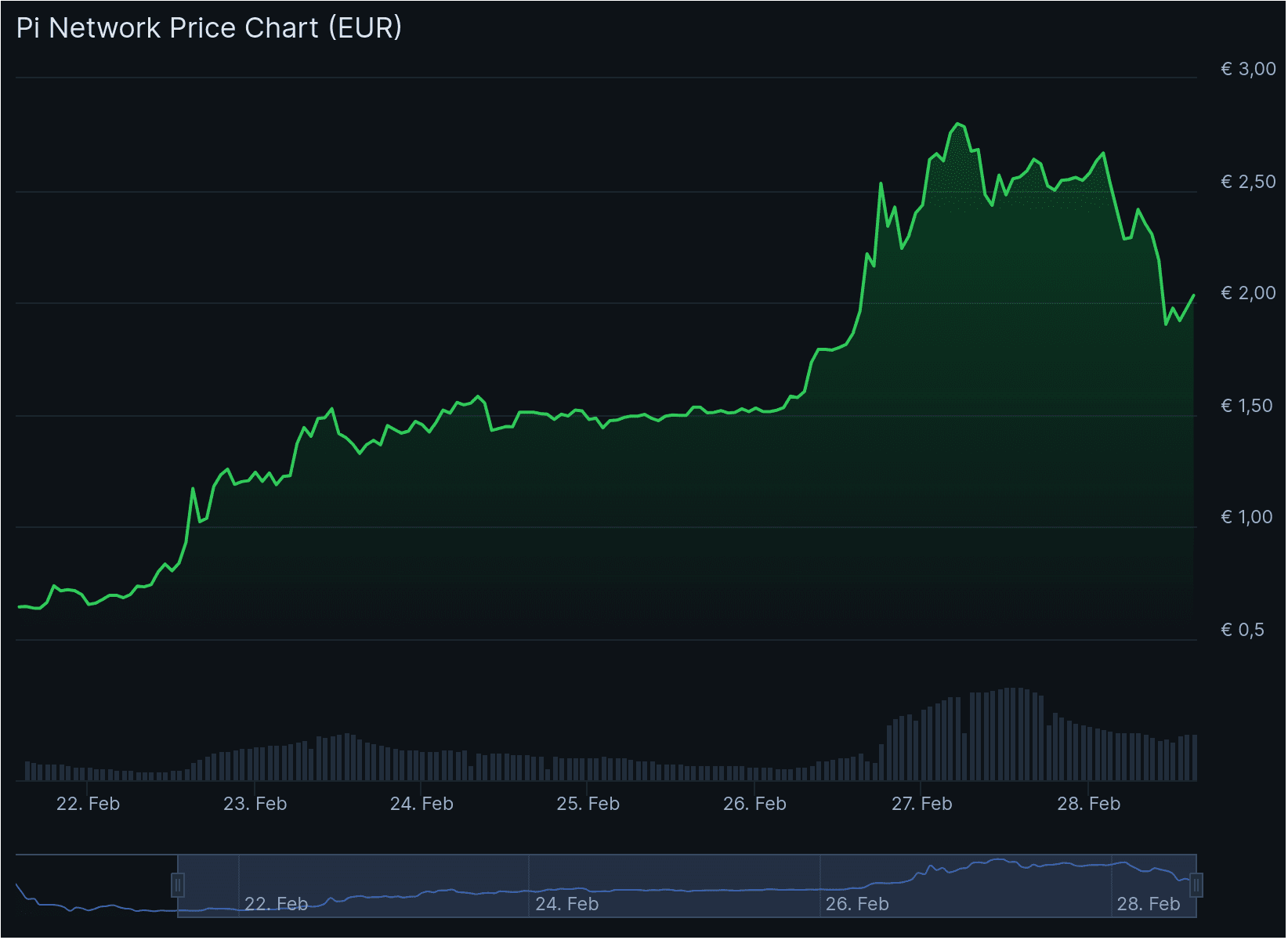Click the '€ 2,50' price axis label

(1249, 183)
